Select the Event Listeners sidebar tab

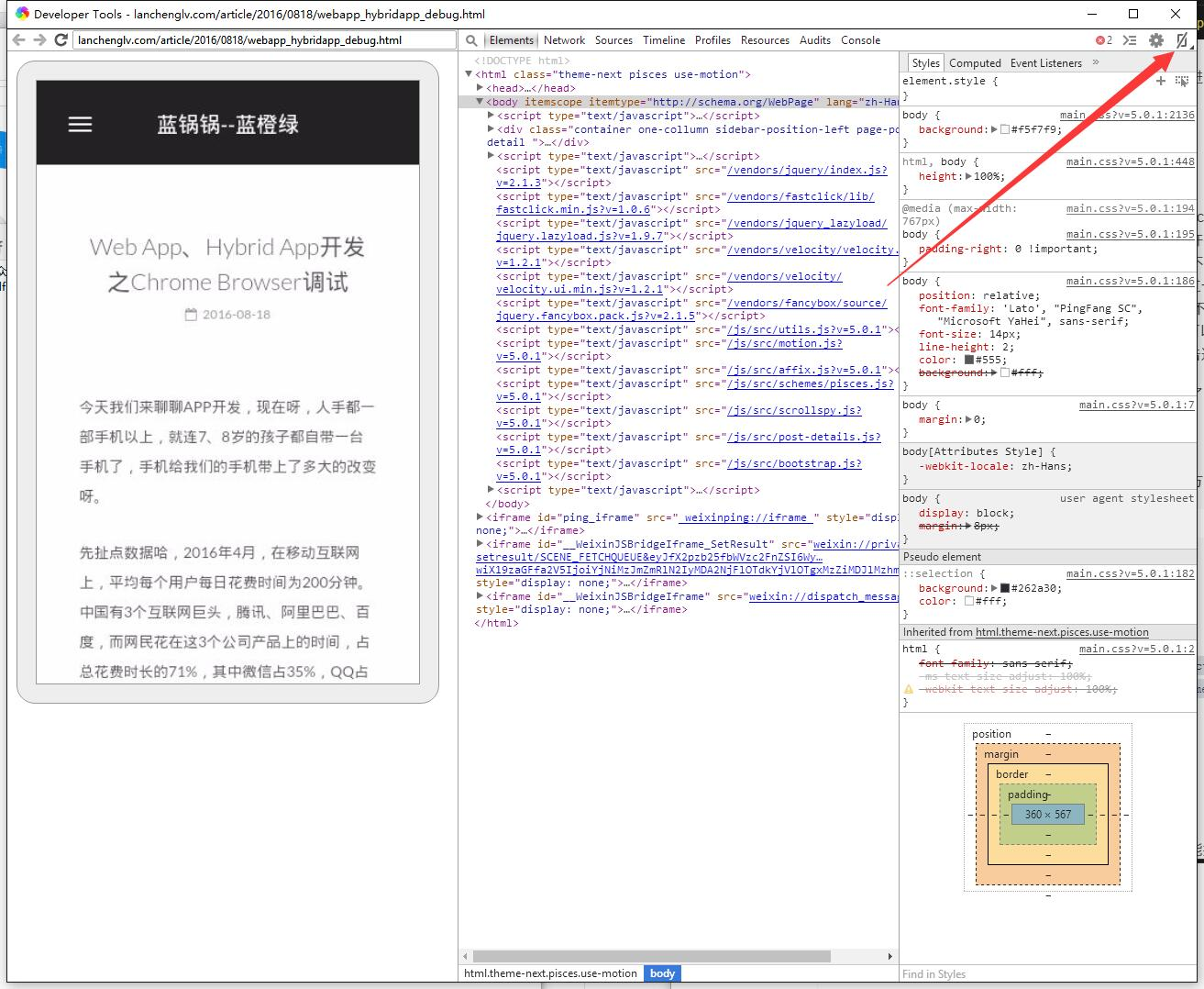click(x=1046, y=63)
